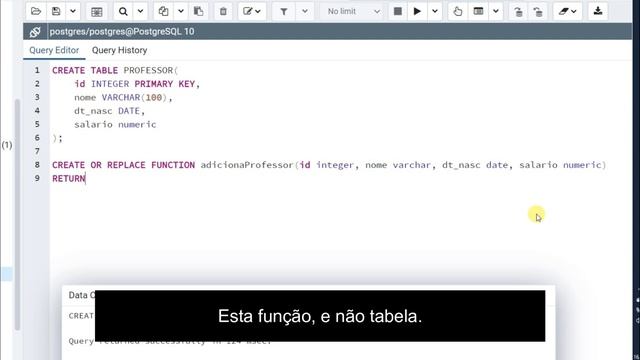Expand the find options dropdown arrow
The image size is (640, 360).
click(140, 11)
